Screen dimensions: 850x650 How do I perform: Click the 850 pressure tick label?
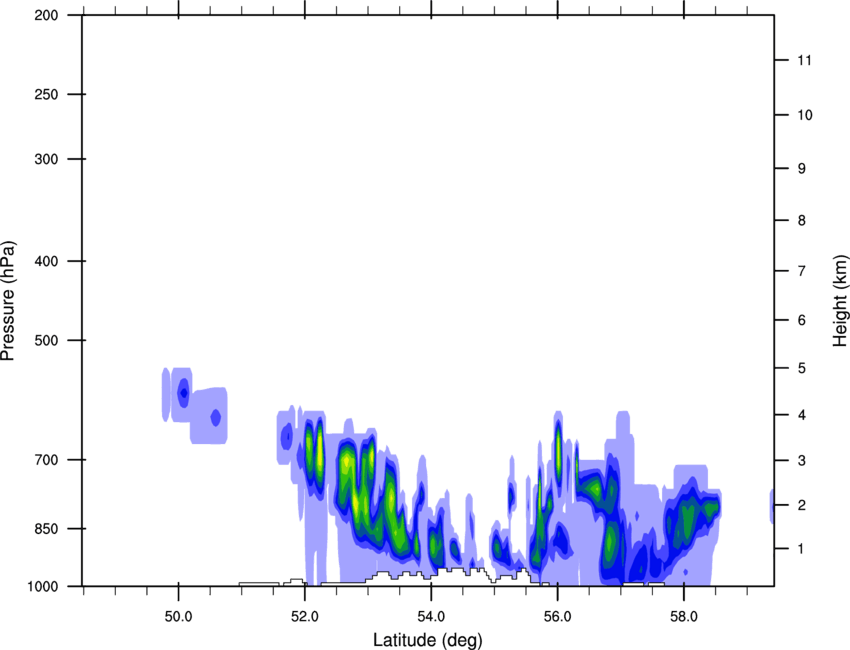point(44,528)
